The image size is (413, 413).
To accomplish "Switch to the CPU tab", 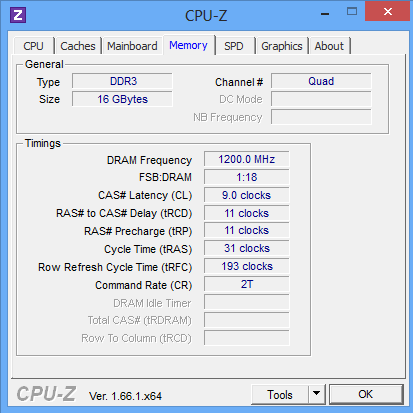I will tap(33, 46).
